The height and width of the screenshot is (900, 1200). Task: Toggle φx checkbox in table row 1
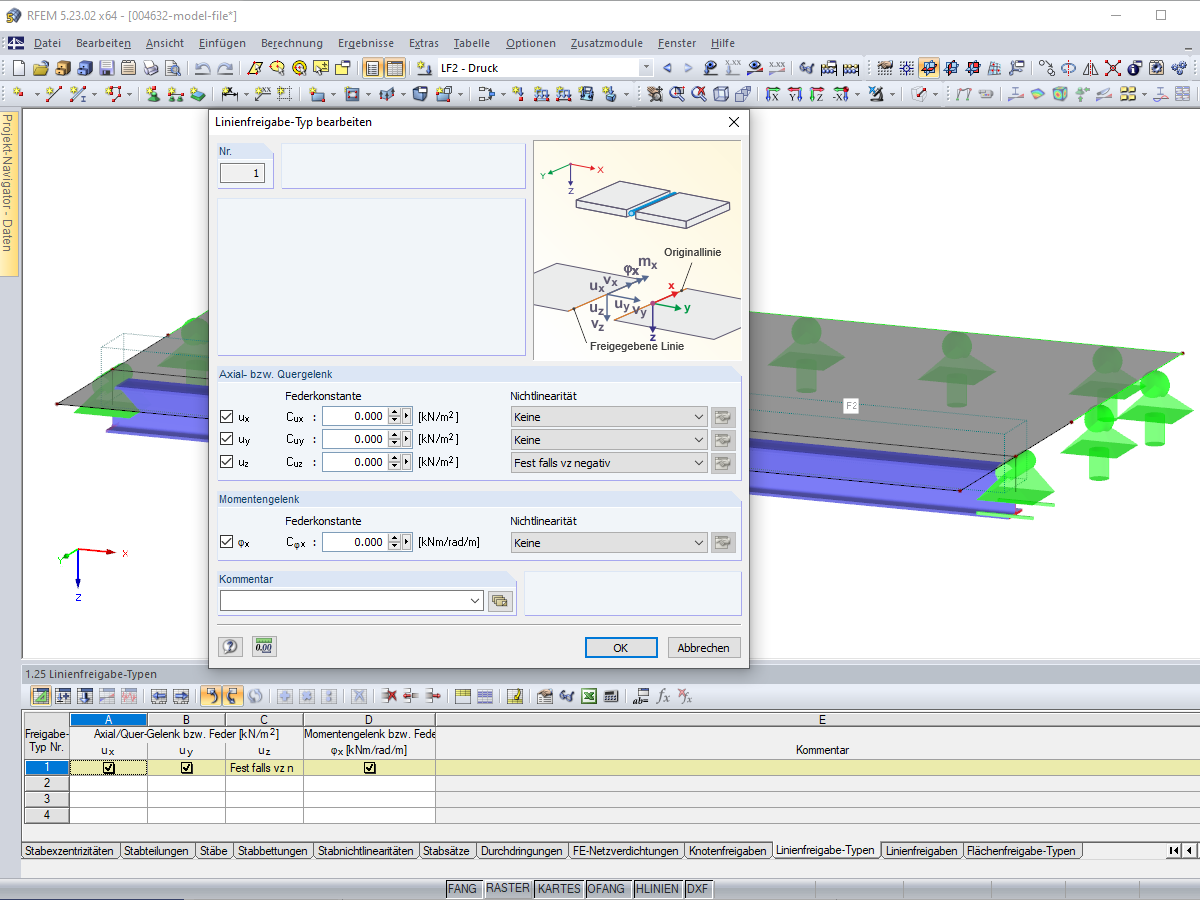[370, 768]
